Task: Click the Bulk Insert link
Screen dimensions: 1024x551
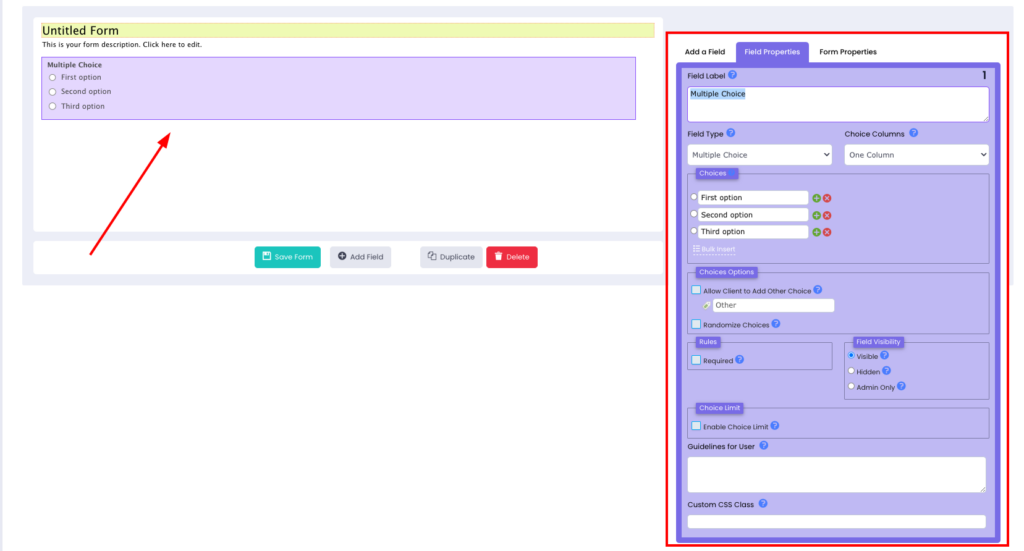Action: click(x=714, y=249)
